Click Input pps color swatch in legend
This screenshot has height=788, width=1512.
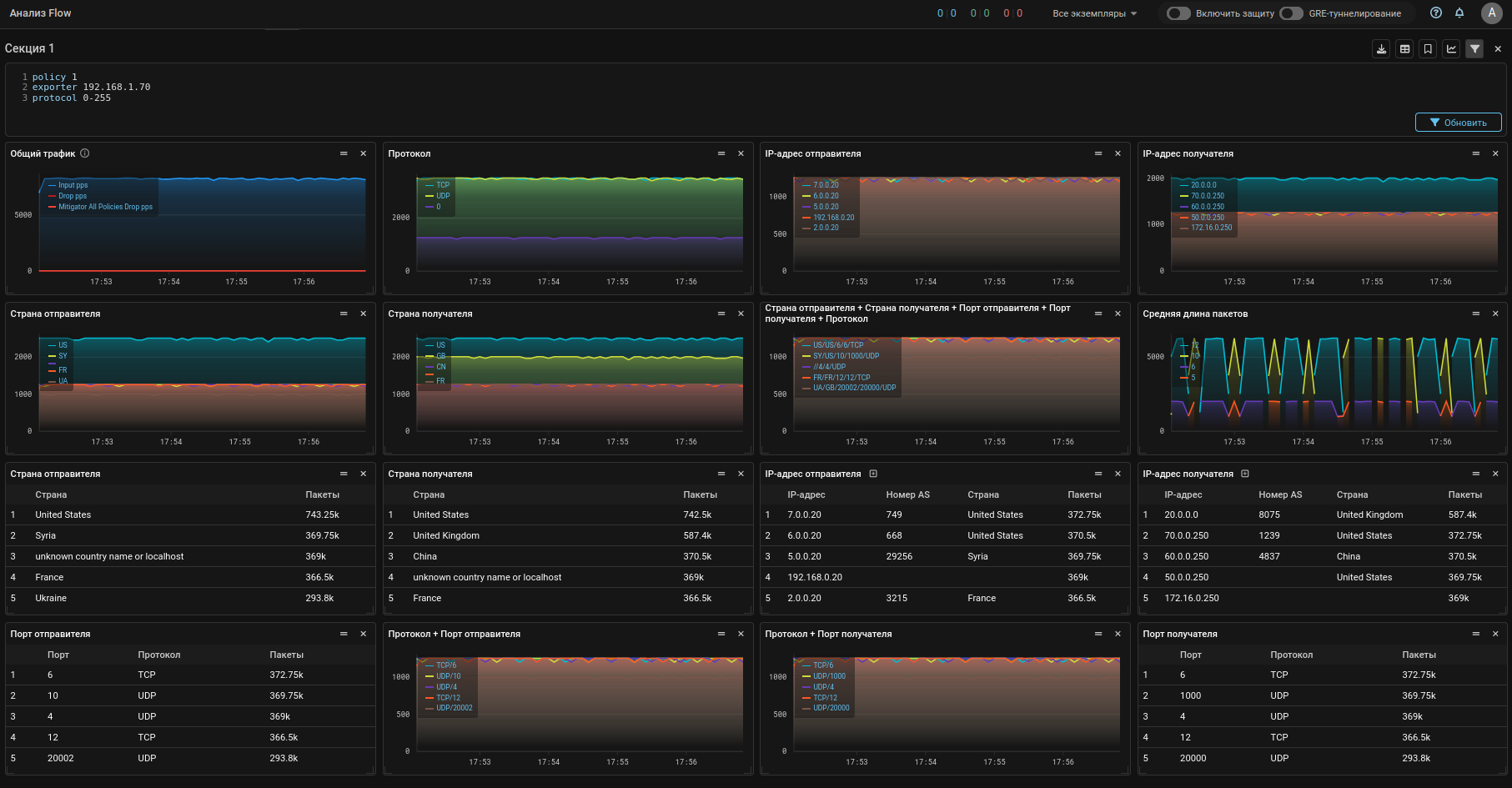[52, 185]
